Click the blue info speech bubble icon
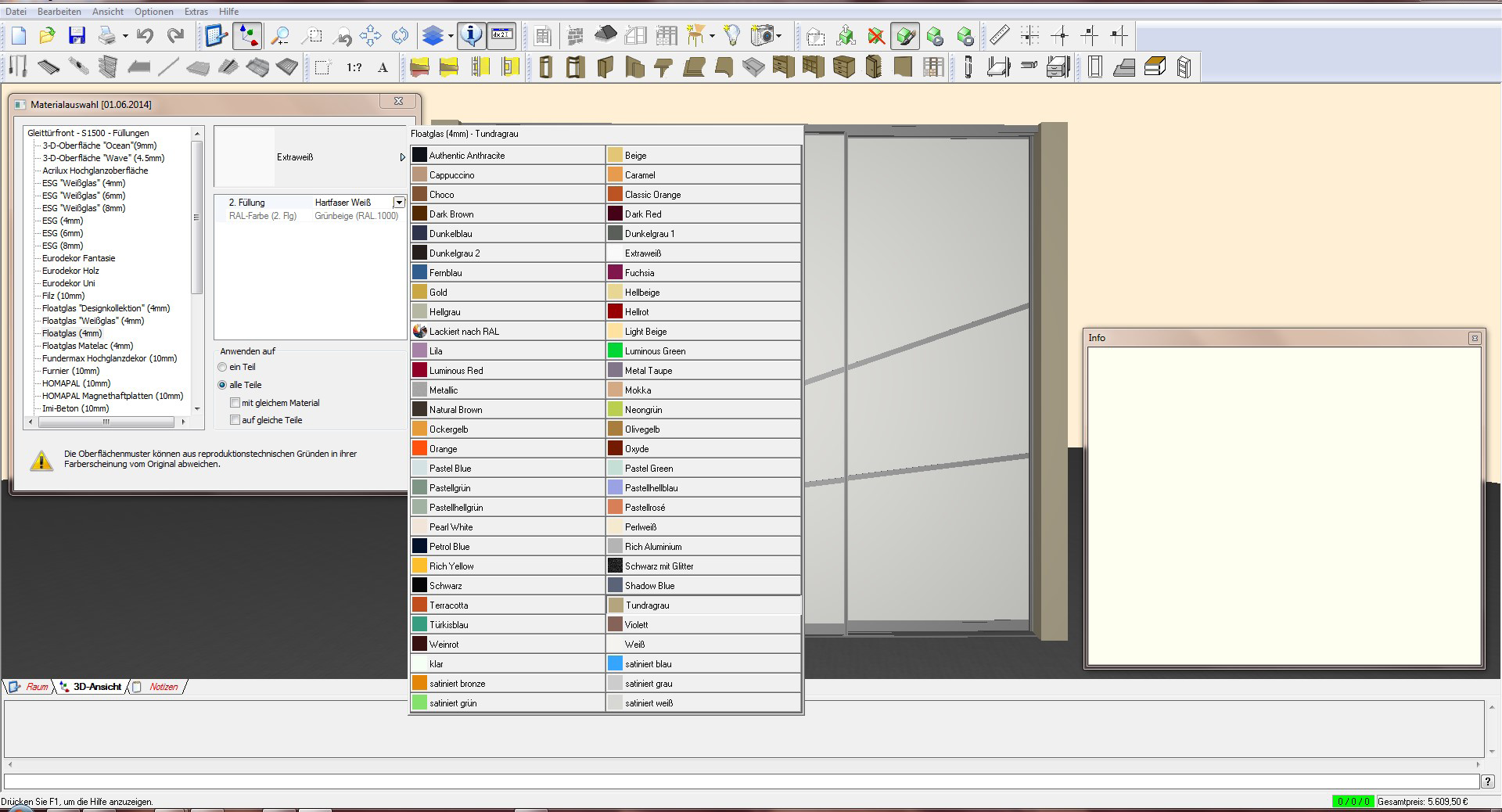 [x=471, y=36]
